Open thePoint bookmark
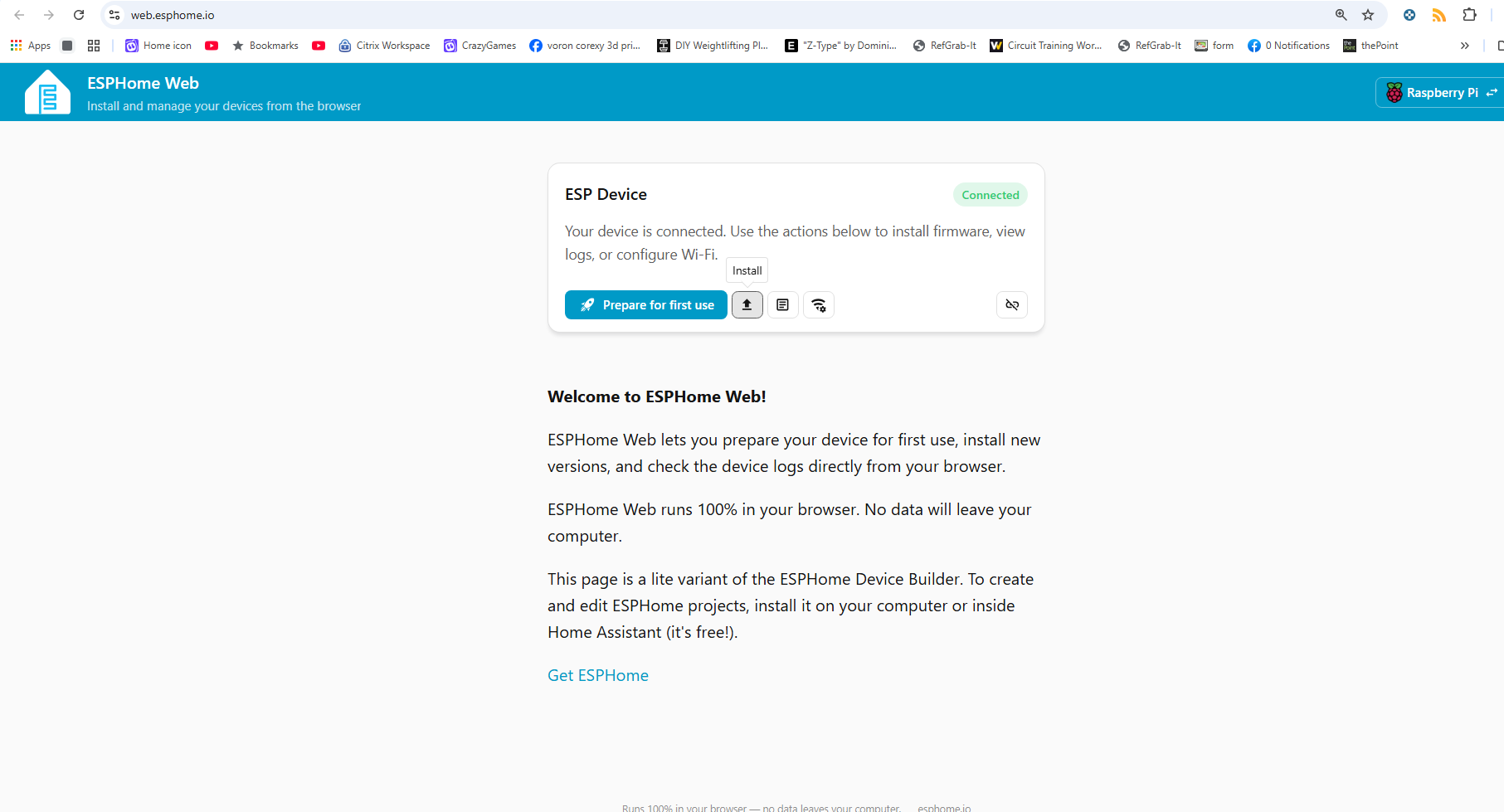 [1371, 46]
